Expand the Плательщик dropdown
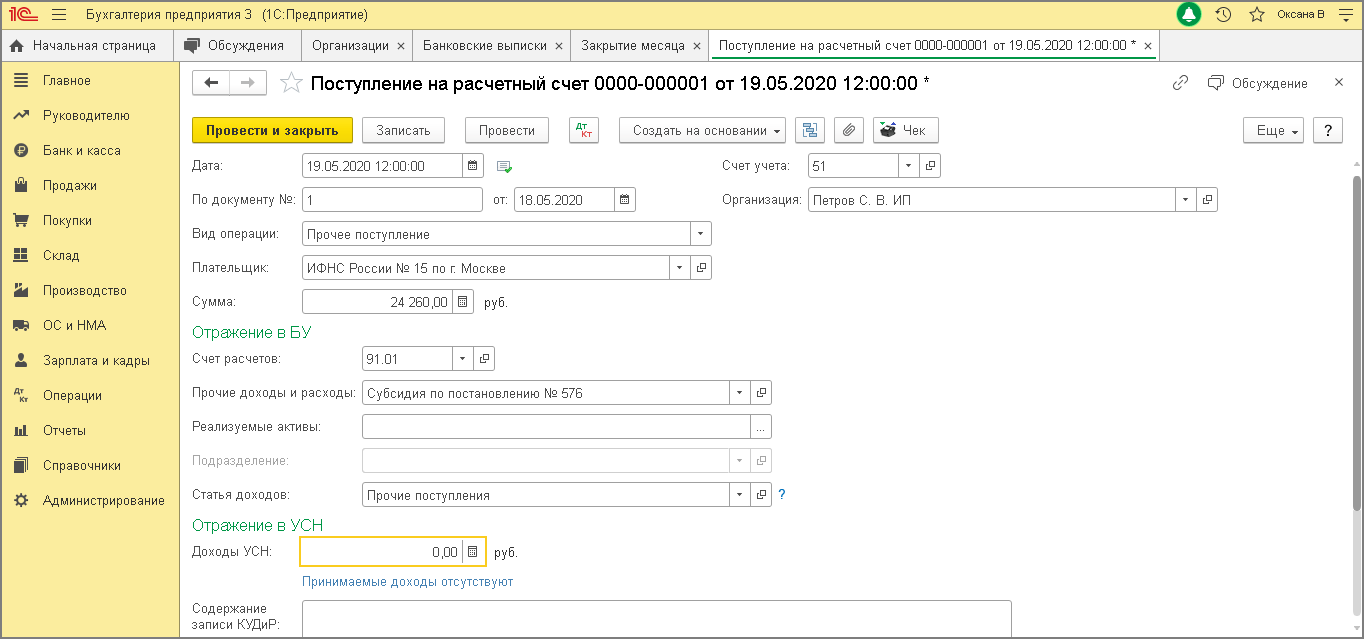This screenshot has width=1364, height=639. point(681,268)
